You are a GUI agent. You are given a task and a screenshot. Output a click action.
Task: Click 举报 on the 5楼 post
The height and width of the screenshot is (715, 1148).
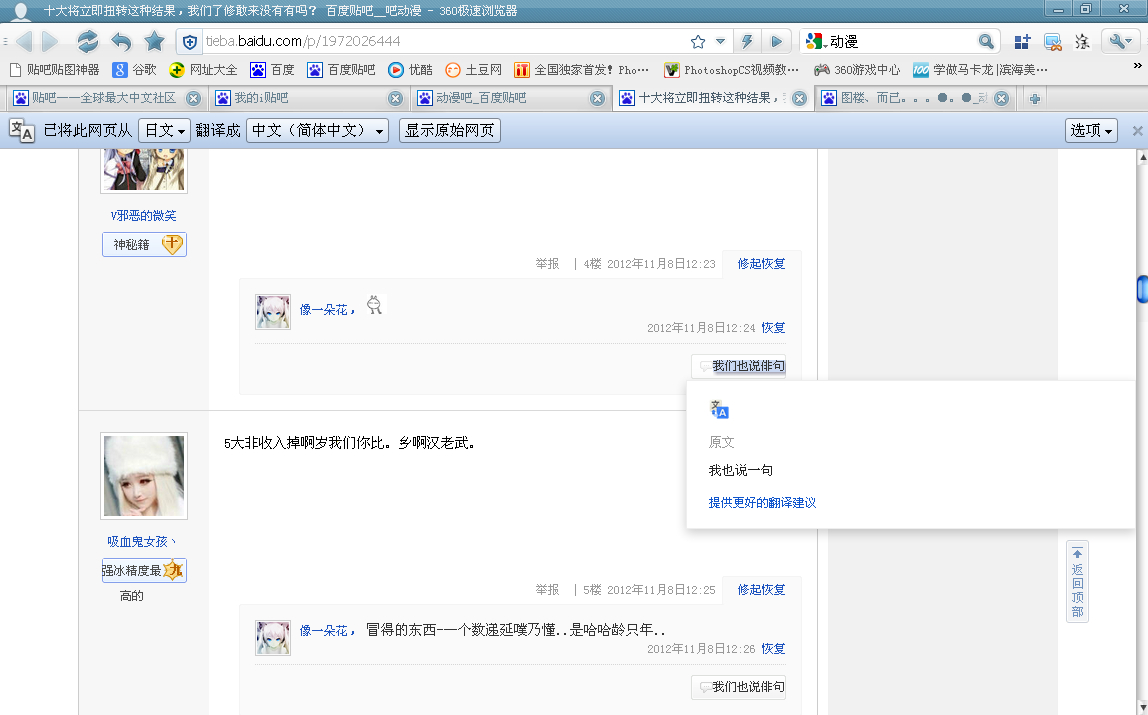pyautogui.click(x=547, y=589)
